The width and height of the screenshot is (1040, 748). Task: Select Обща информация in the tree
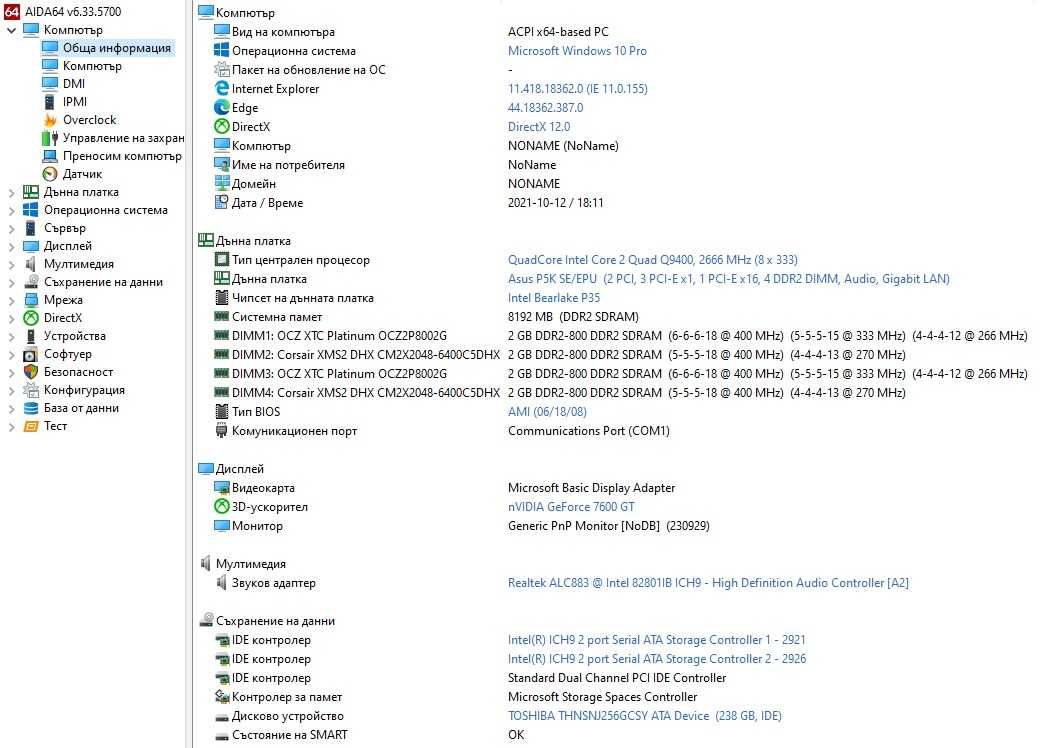coord(117,48)
